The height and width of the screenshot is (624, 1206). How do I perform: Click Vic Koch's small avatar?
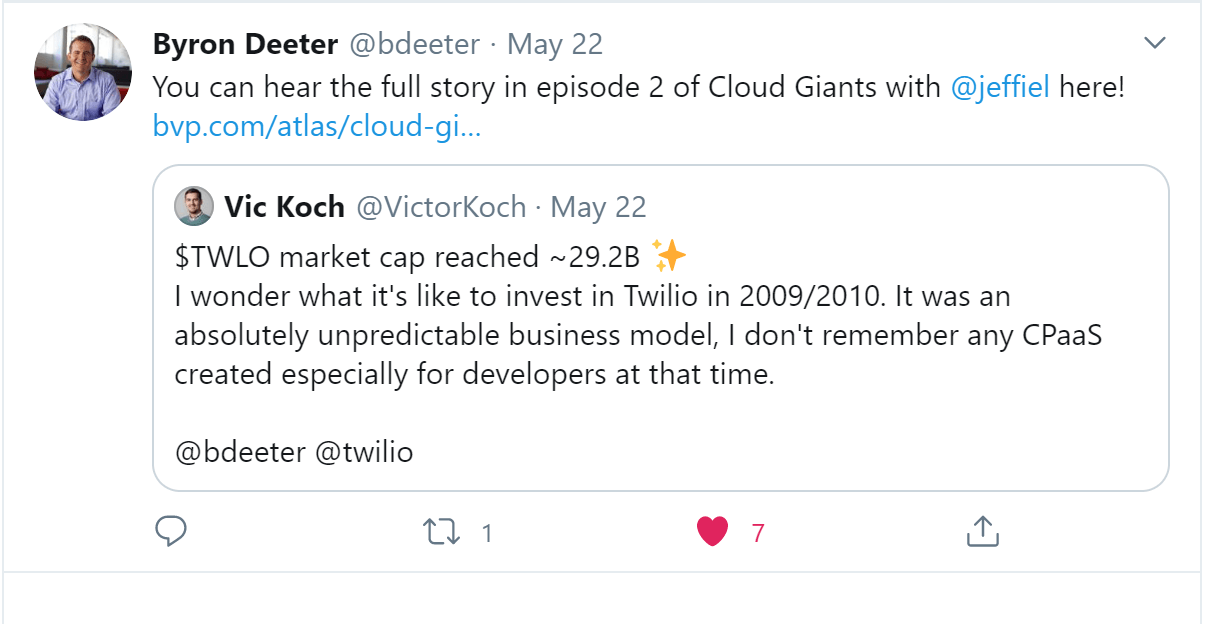click(x=194, y=207)
